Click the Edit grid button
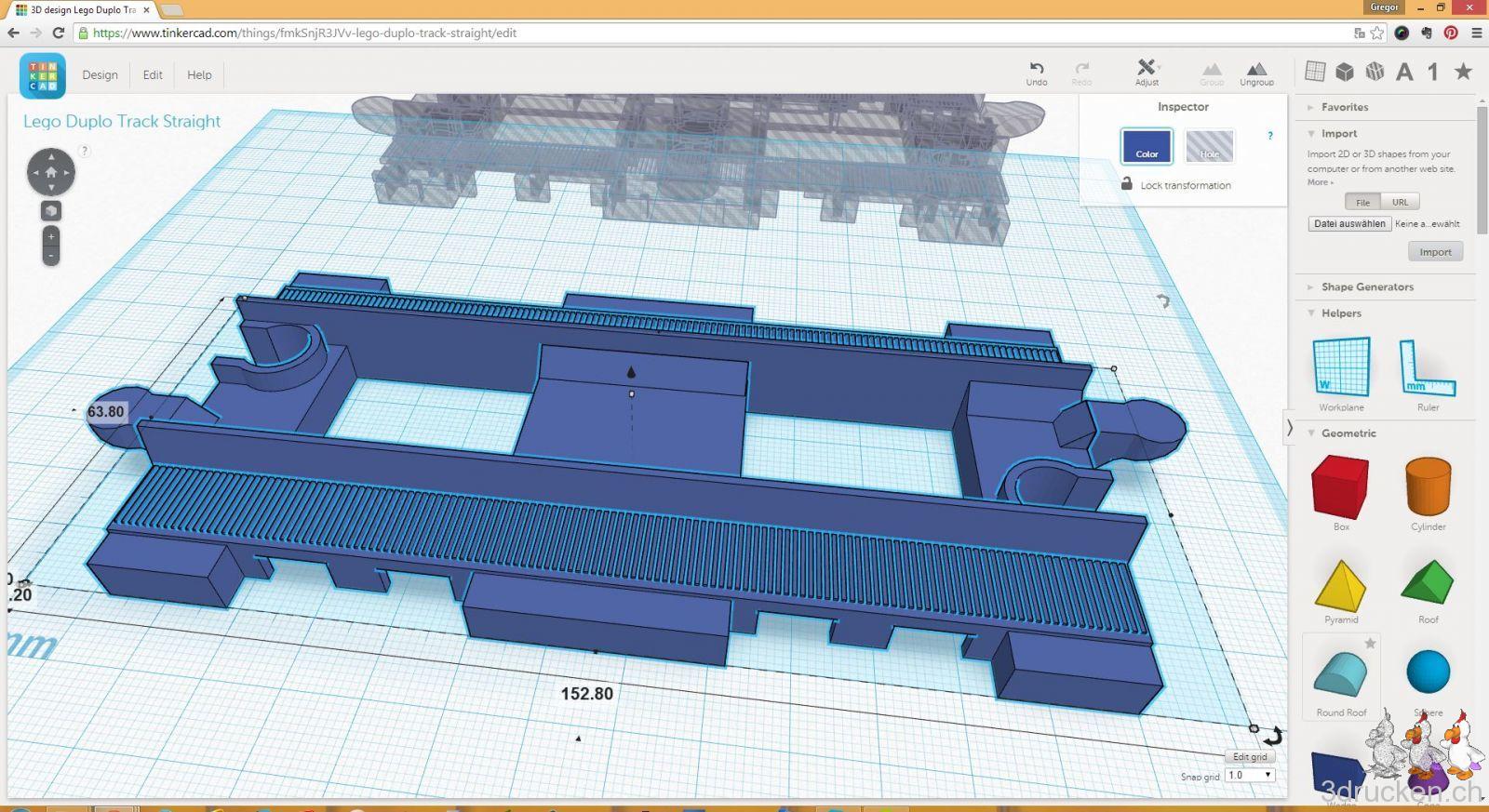1489x812 pixels. 1250,756
